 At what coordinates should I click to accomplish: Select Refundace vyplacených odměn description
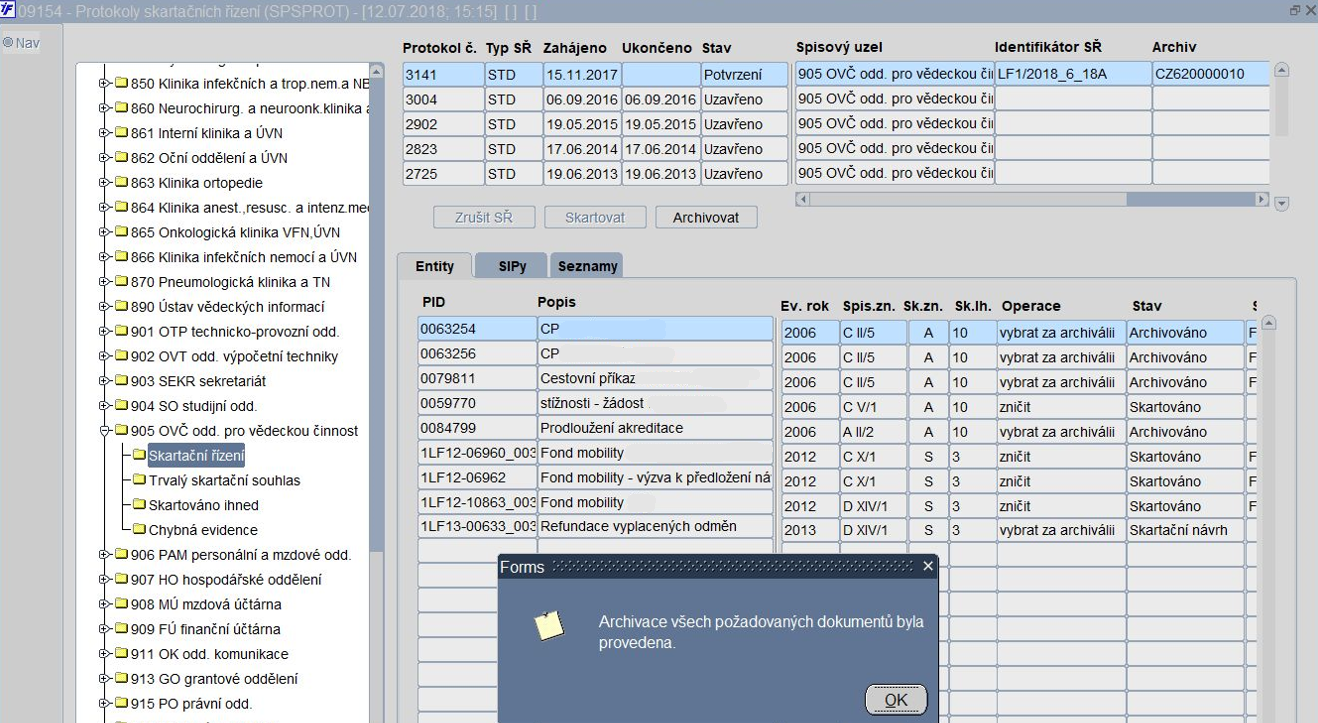click(x=655, y=527)
